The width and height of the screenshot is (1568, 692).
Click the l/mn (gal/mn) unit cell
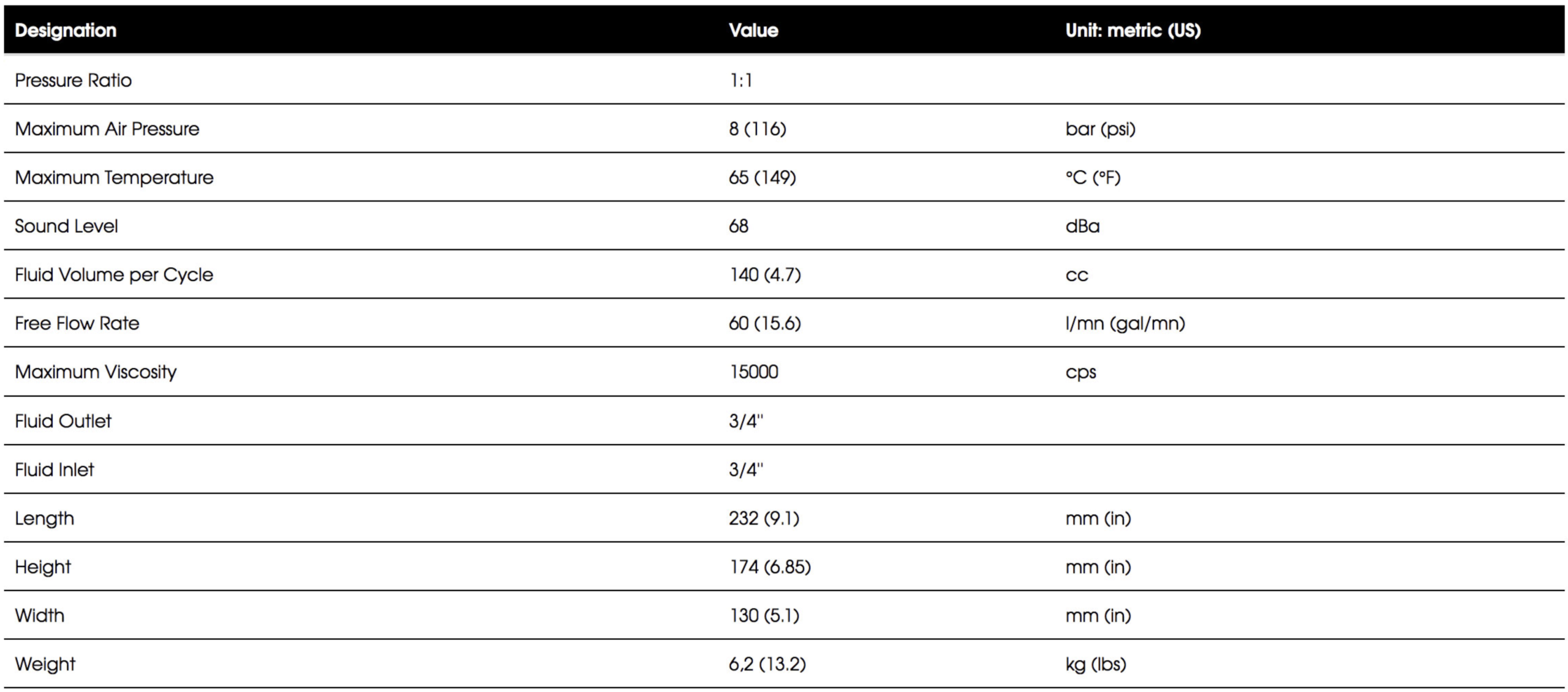(1125, 323)
